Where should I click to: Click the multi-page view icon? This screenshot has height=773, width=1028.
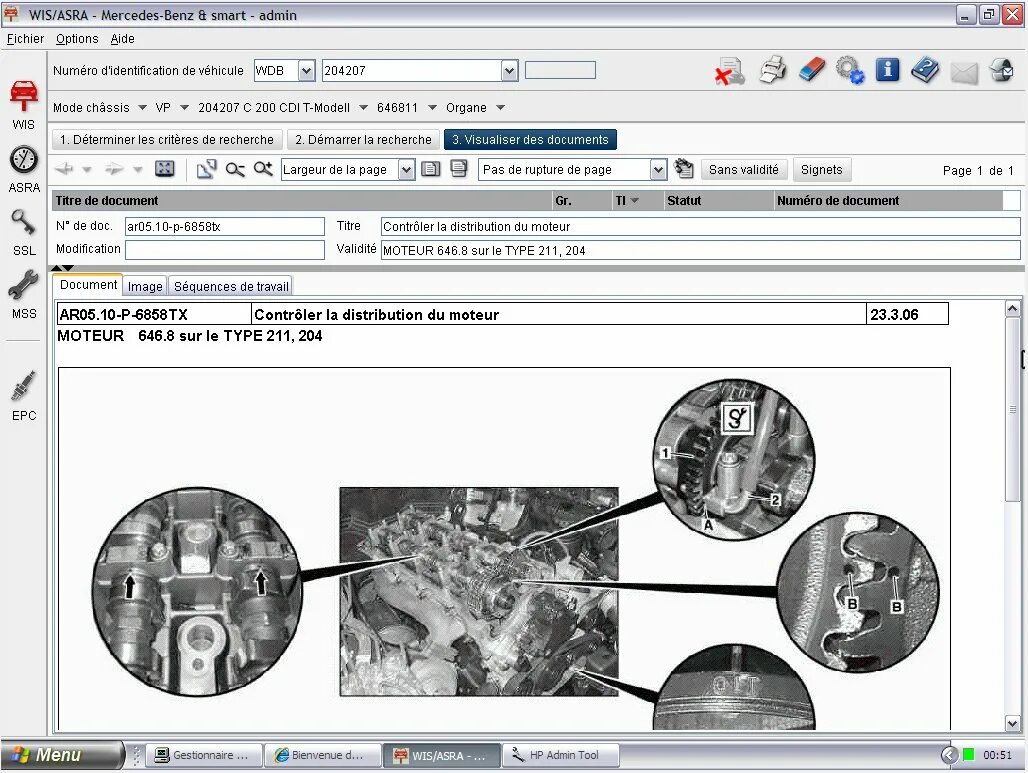459,169
